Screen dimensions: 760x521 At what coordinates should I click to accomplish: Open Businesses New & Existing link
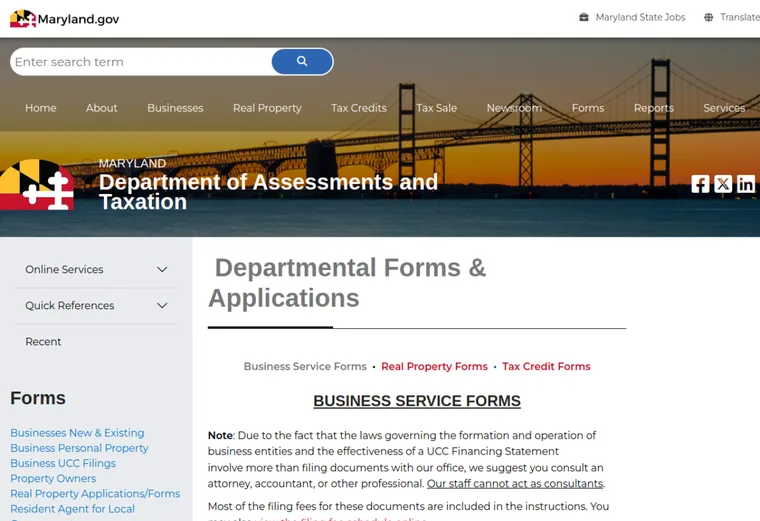[77, 433]
